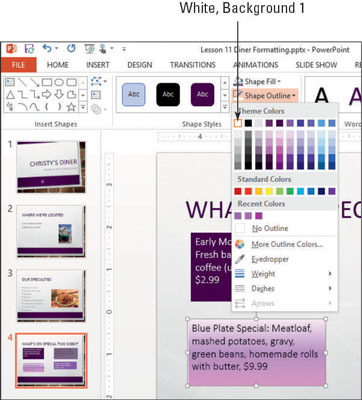The width and height of the screenshot is (362, 400).
Task: Select the Curve line shape
Action: click(x=35, y=107)
